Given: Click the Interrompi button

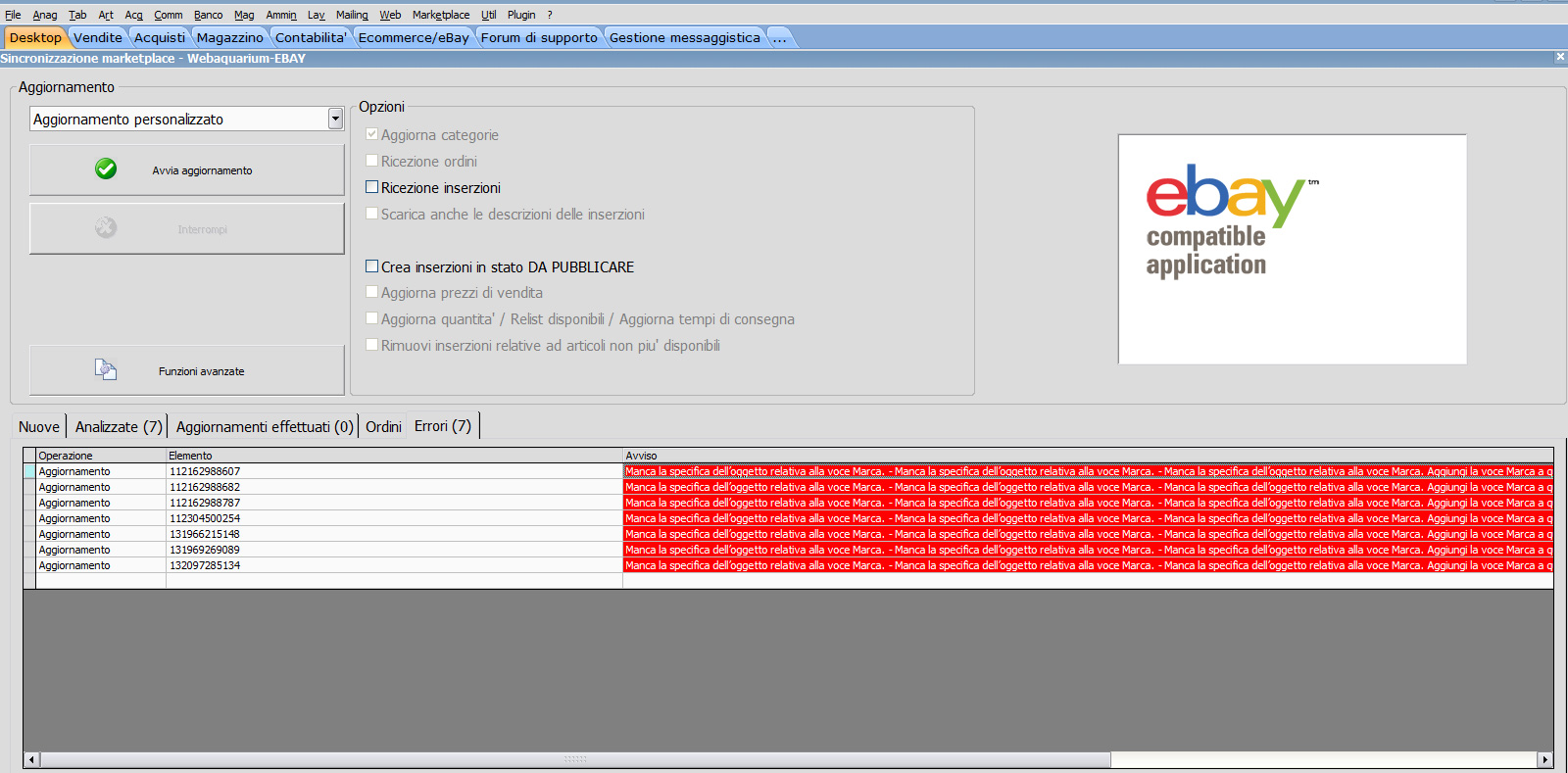Looking at the screenshot, I should pyautogui.click(x=187, y=228).
